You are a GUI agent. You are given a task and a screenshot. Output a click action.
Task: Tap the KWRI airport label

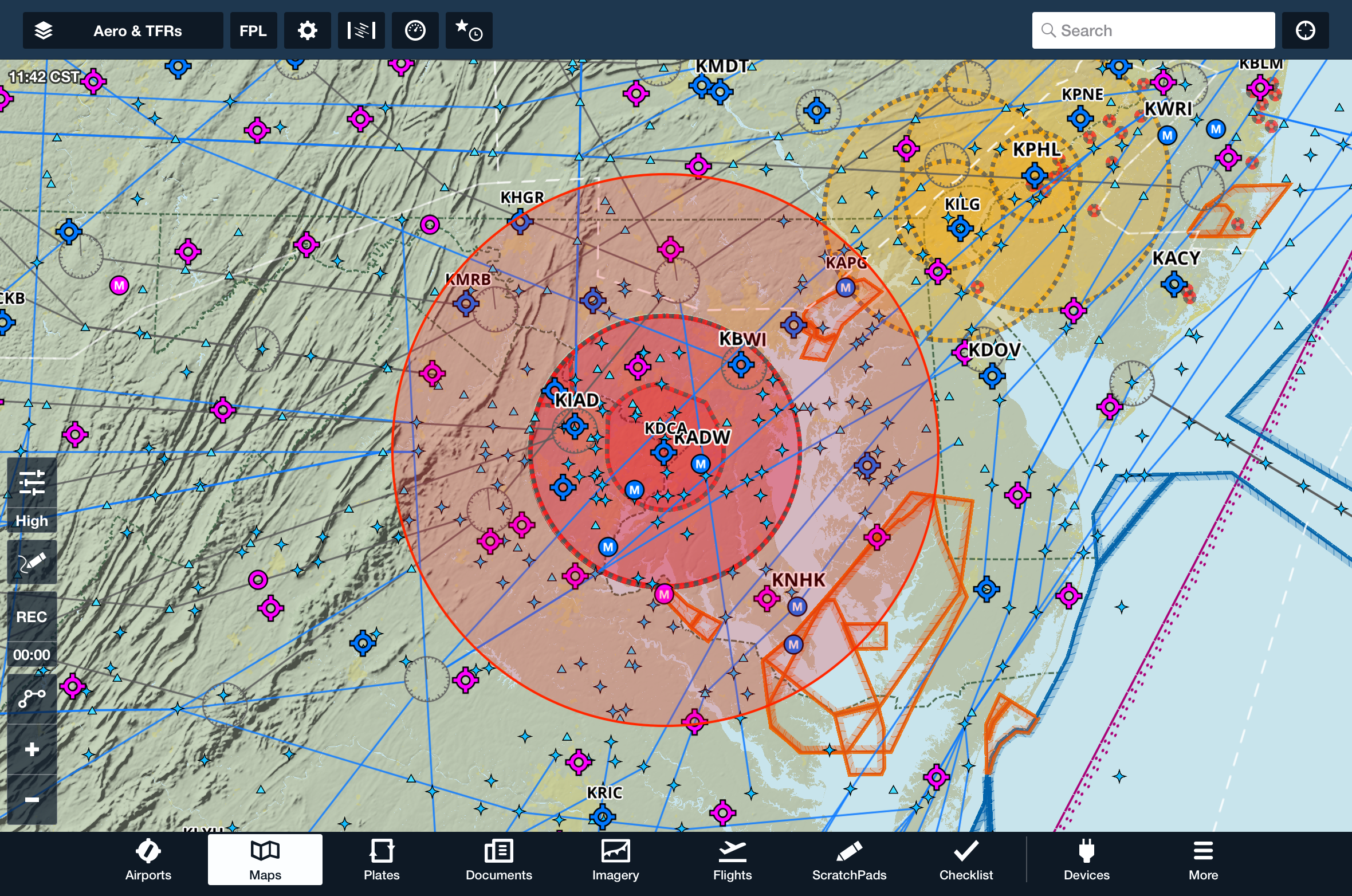(1168, 108)
